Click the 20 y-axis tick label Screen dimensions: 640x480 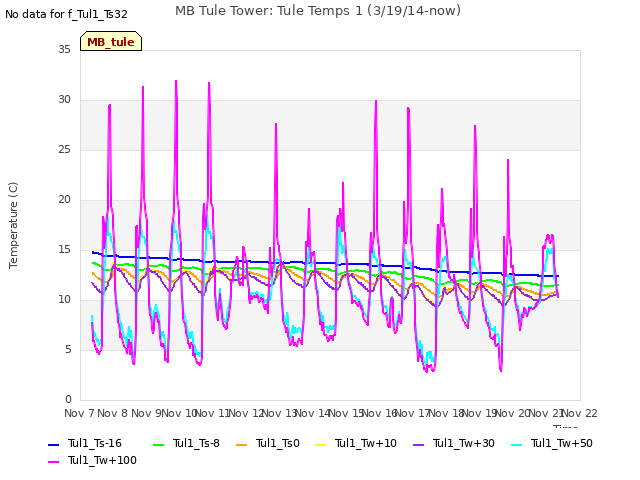click(x=64, y=199)
